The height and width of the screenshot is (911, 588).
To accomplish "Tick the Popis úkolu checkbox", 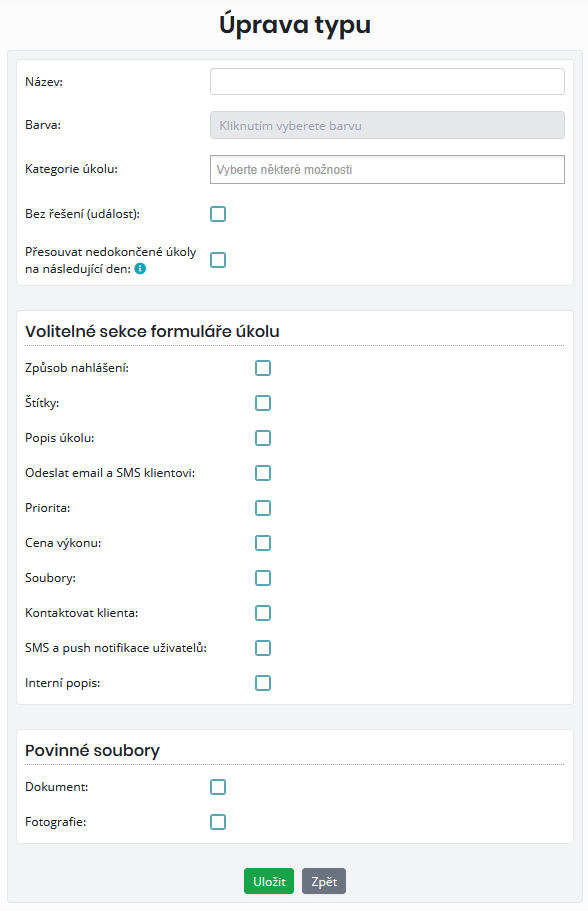I will coord(263,438).
